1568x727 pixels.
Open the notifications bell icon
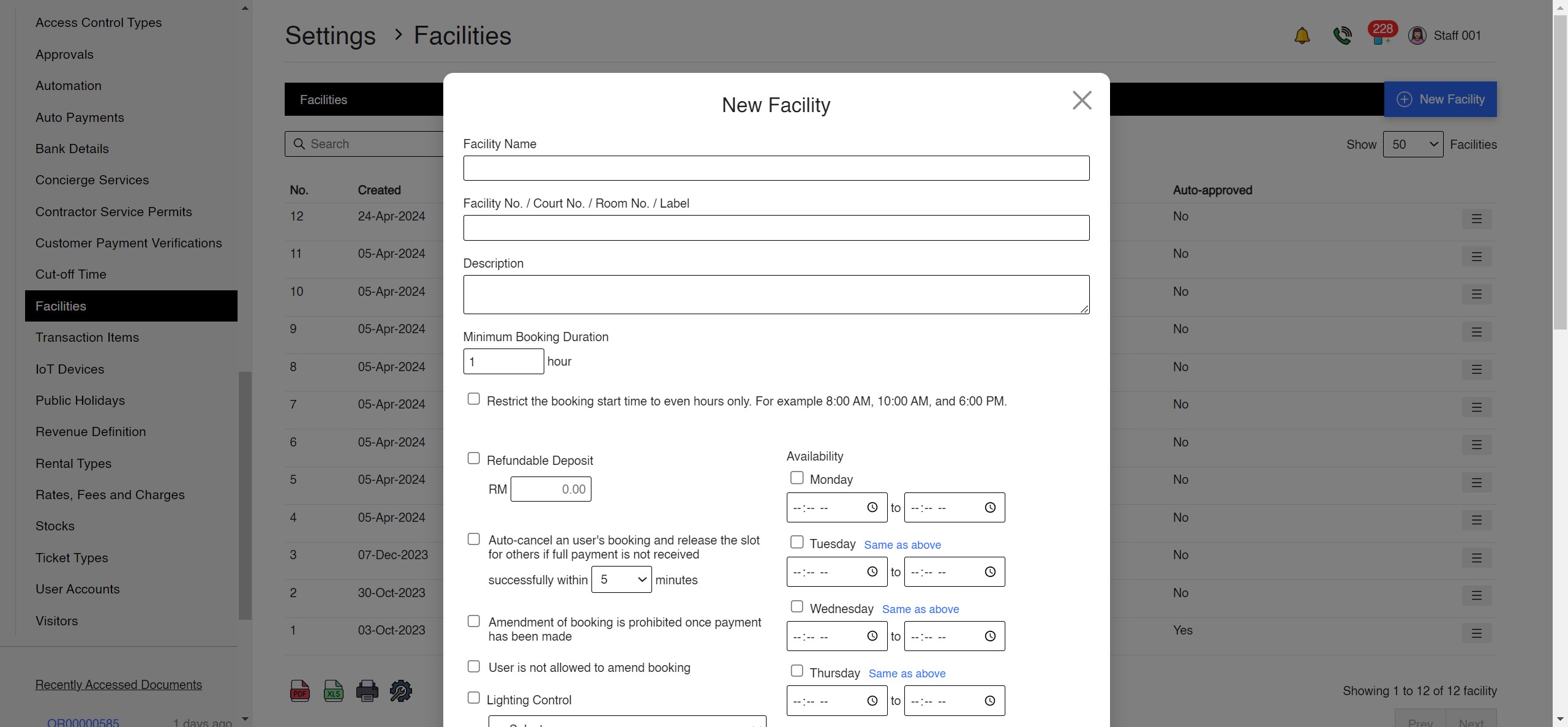[x=1302, y=35]
